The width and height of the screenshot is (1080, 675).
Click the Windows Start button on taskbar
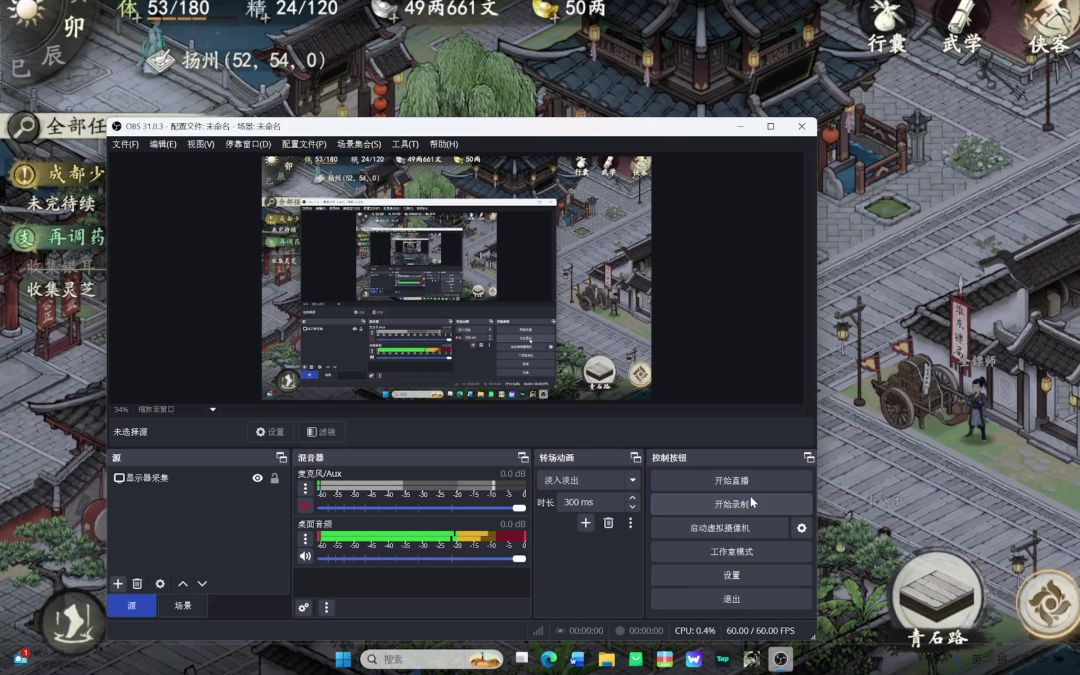[343, 659]
